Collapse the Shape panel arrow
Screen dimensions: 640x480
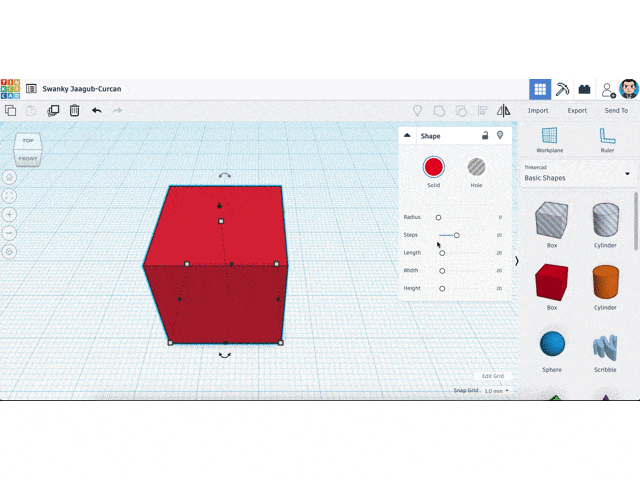click(x=407, y=136)
